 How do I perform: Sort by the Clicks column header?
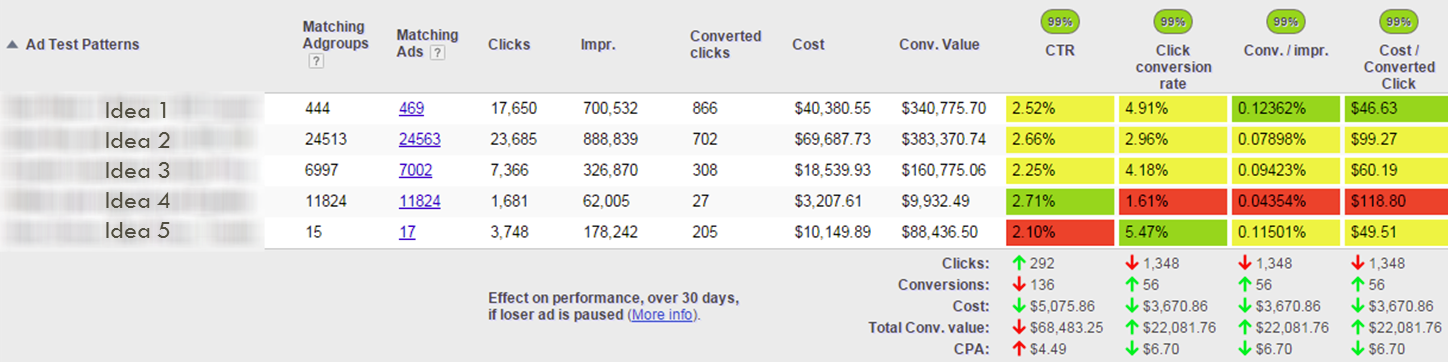[x=509, y=45]
